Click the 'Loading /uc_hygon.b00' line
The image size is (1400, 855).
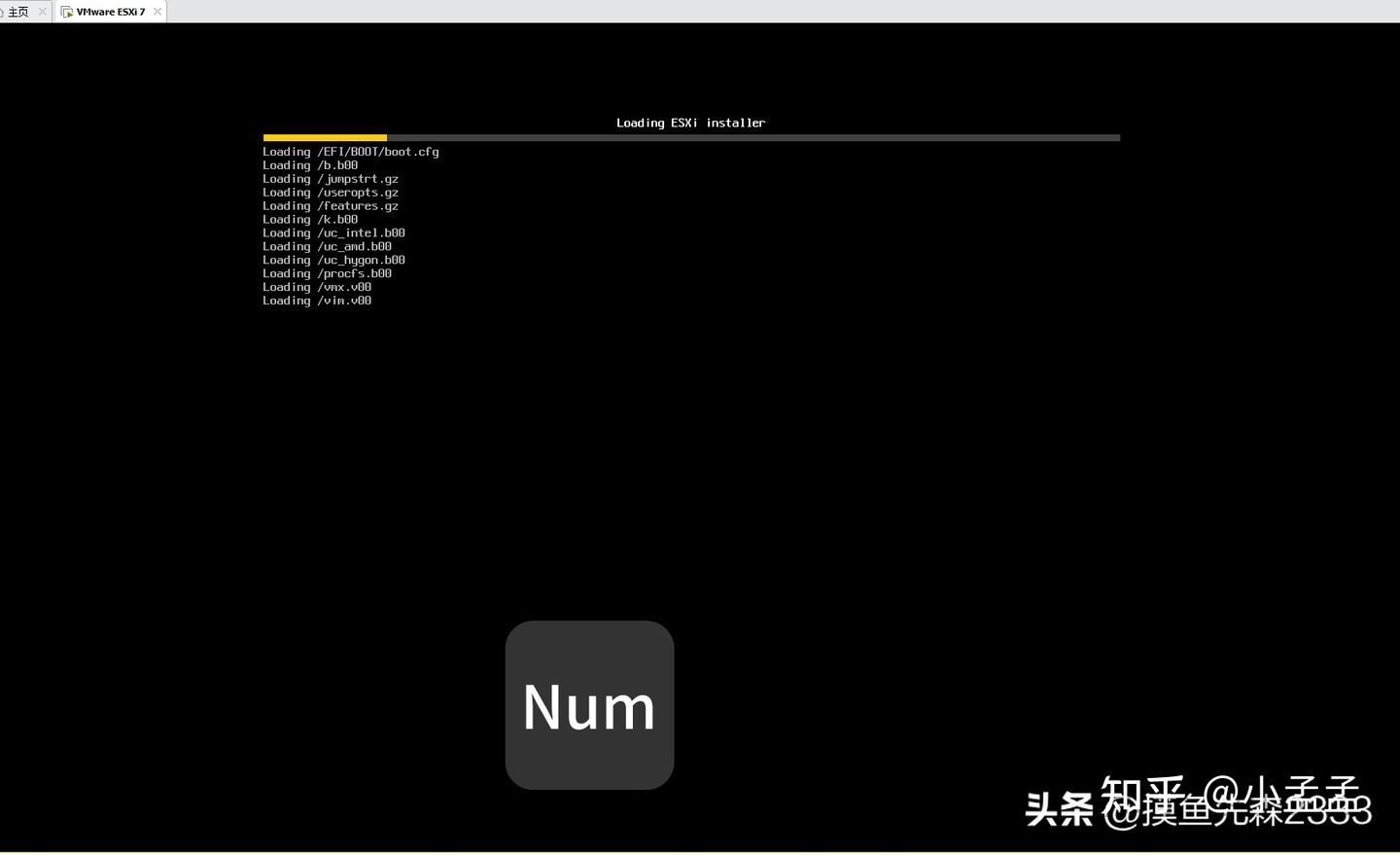(x=333, y=261)
